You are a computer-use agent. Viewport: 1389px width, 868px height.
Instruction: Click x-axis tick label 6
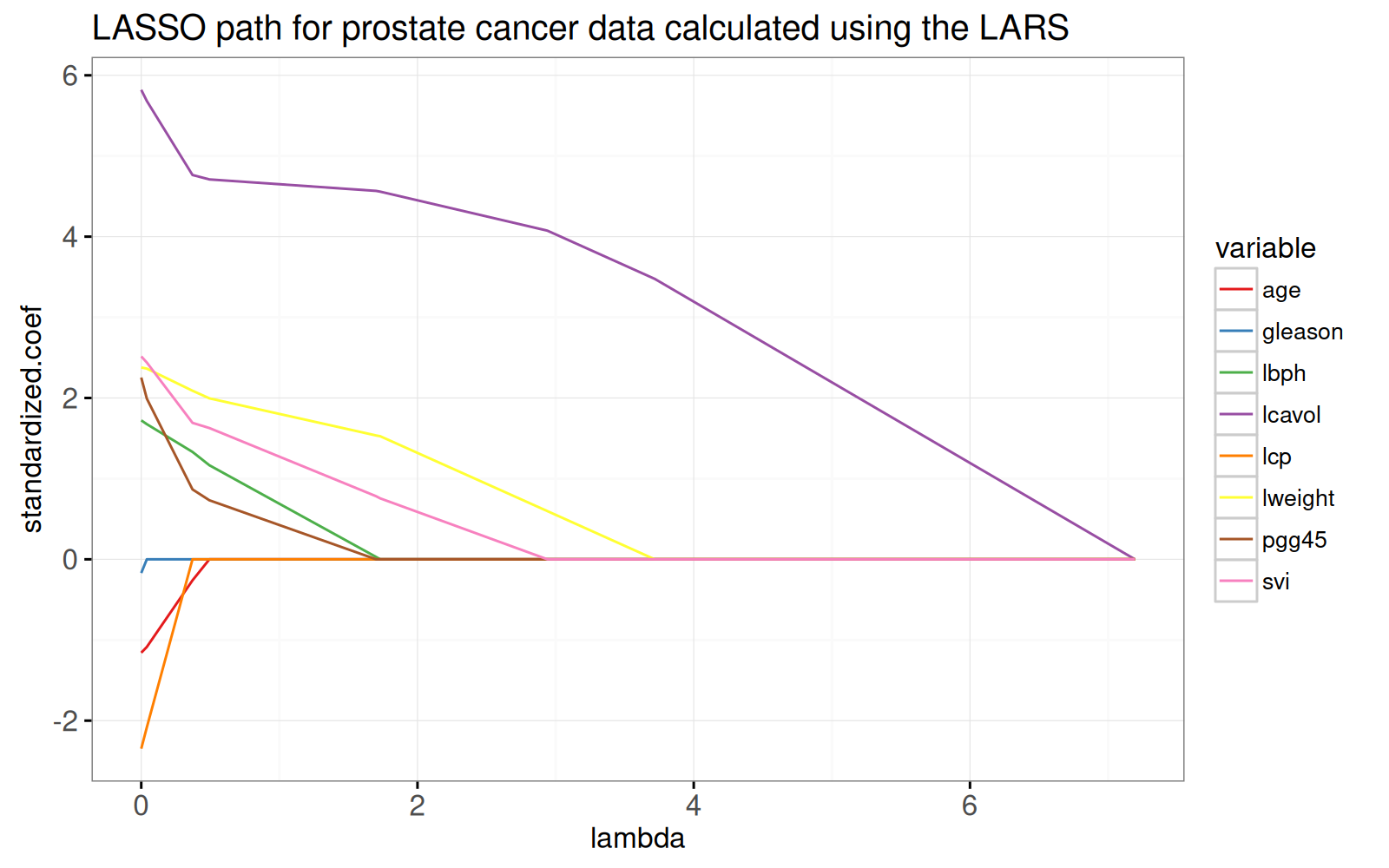click(969, 806)
